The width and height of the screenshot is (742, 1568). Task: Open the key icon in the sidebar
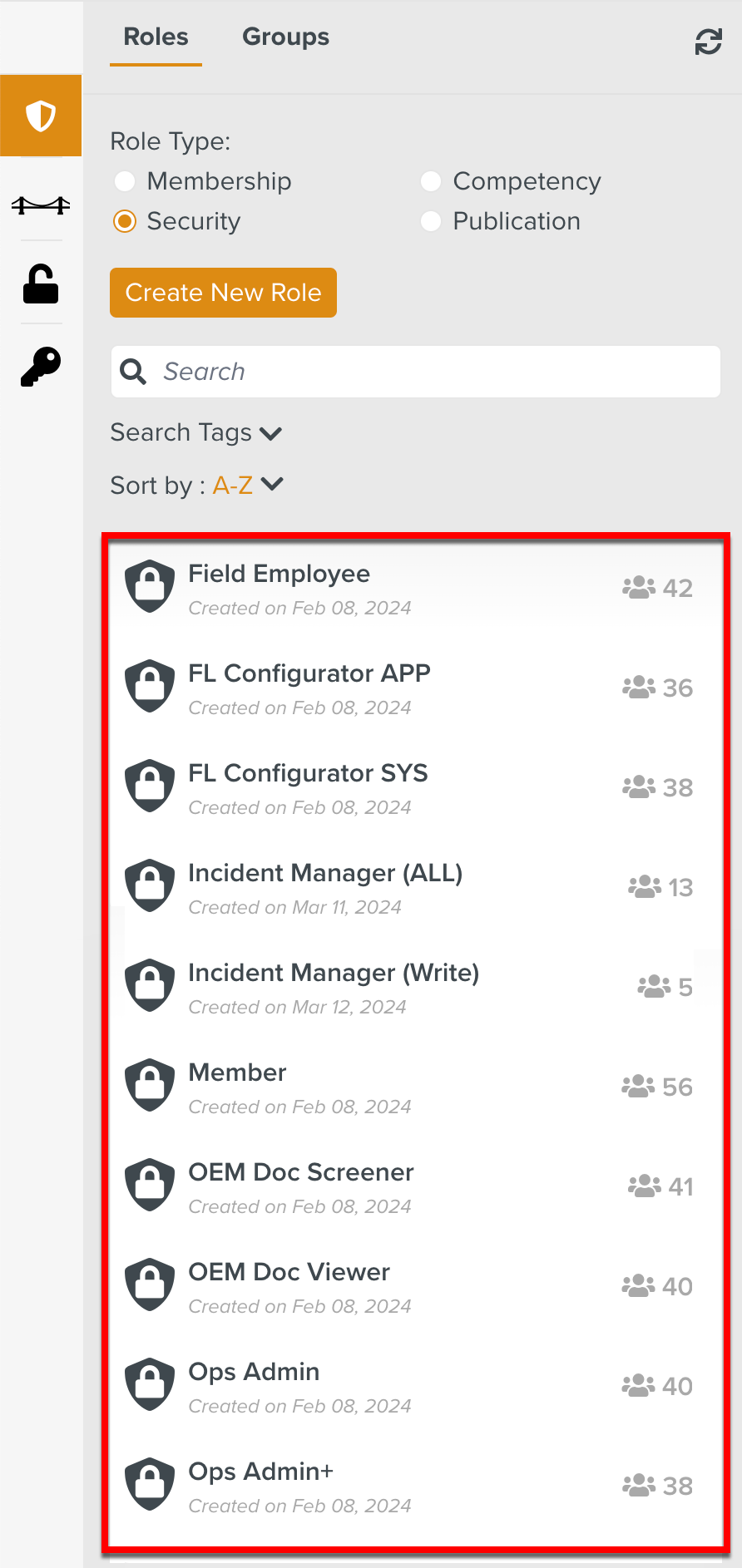pyautogui.click(x=41, y=367)
